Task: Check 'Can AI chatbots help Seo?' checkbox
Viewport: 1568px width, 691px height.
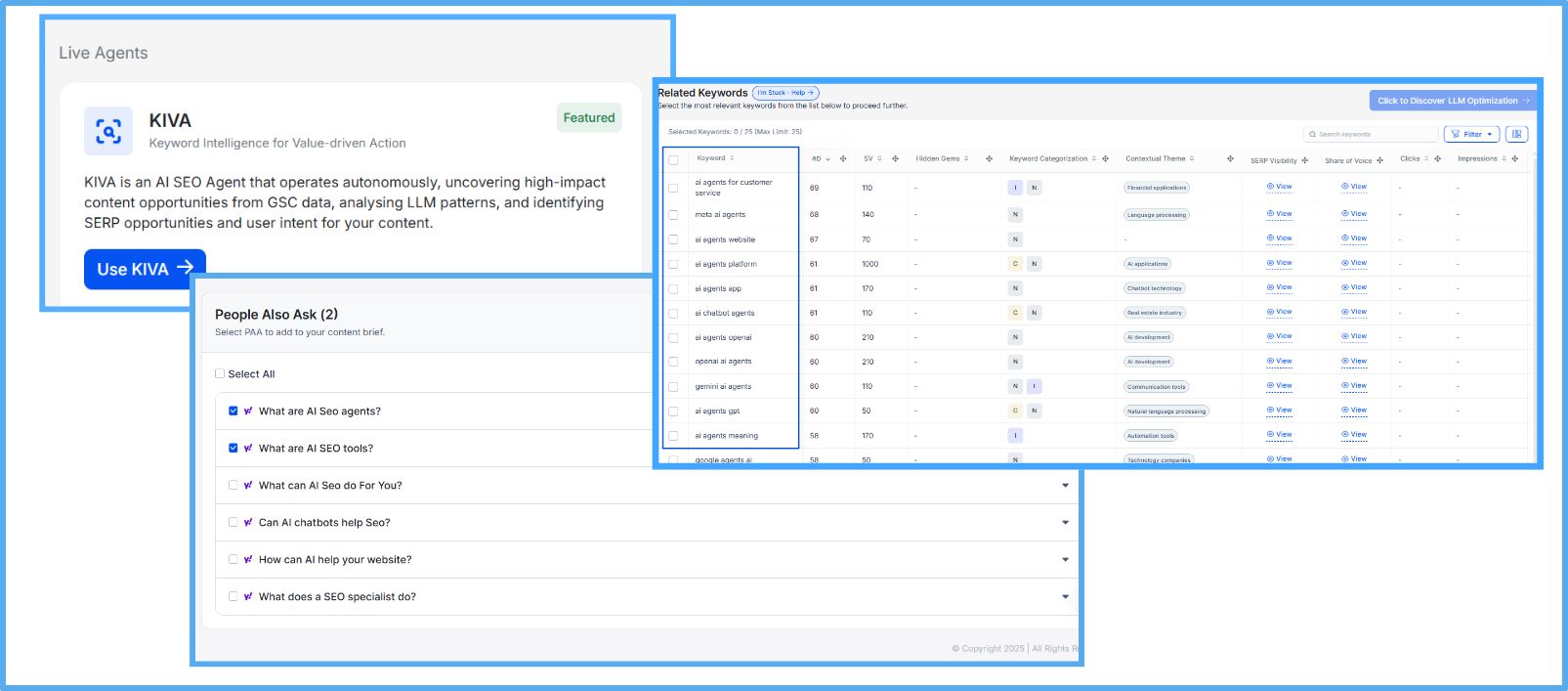Action: tap(233, 522)
